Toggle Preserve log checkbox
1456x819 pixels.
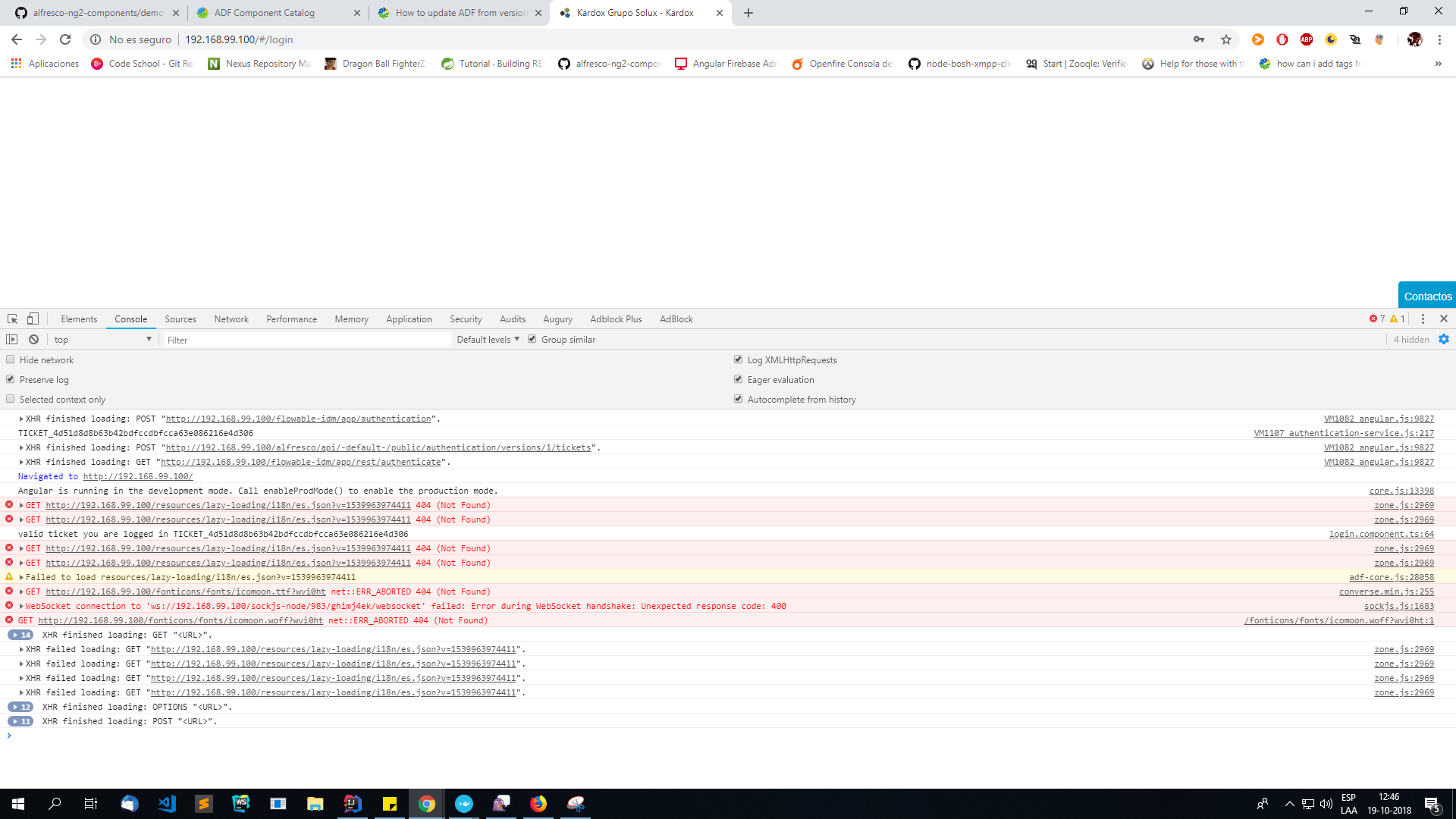tap(11, 379)
